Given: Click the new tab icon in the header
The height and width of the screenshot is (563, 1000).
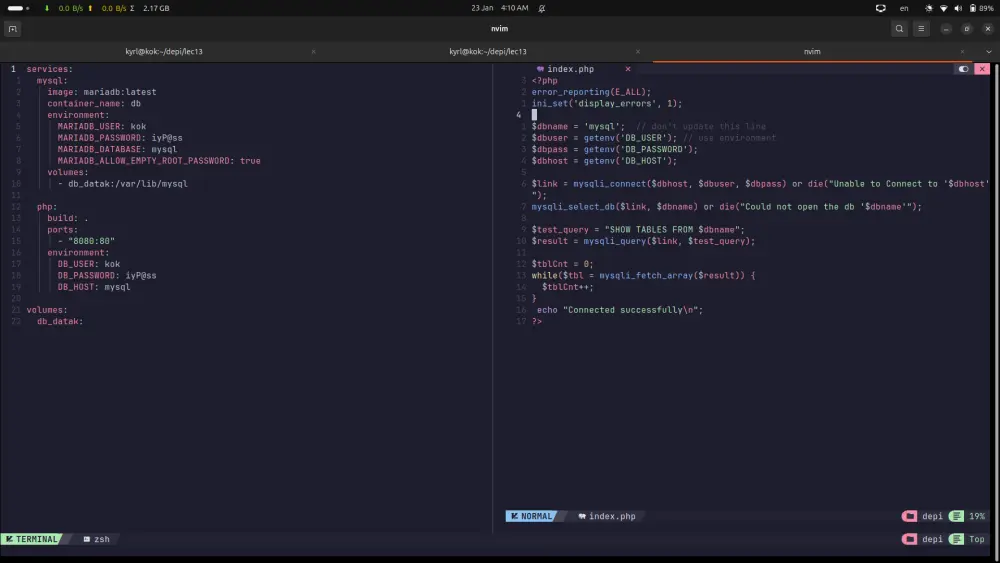Looking at the screenshot, I should pos(12,29).
